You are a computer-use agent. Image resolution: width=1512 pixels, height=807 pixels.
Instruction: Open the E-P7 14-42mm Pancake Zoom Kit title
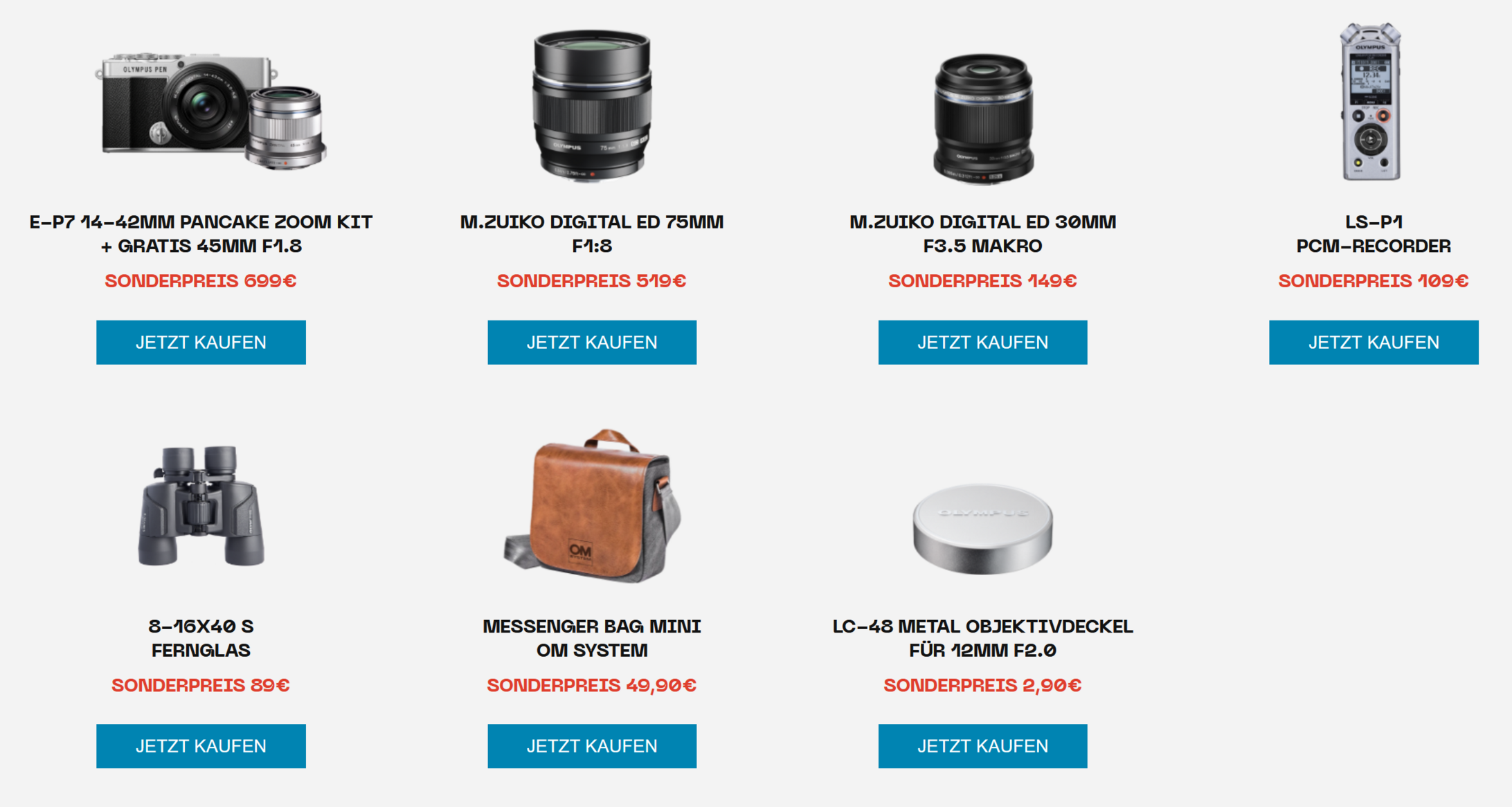[201, 234]
